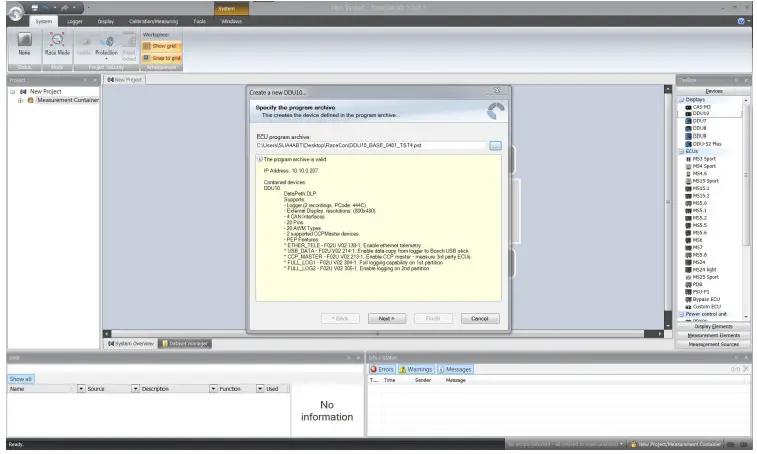This screenshot has width=757, height=454.
Task: Toggle the Show all filter in Data panel
Action: click(x=20, y=379)
